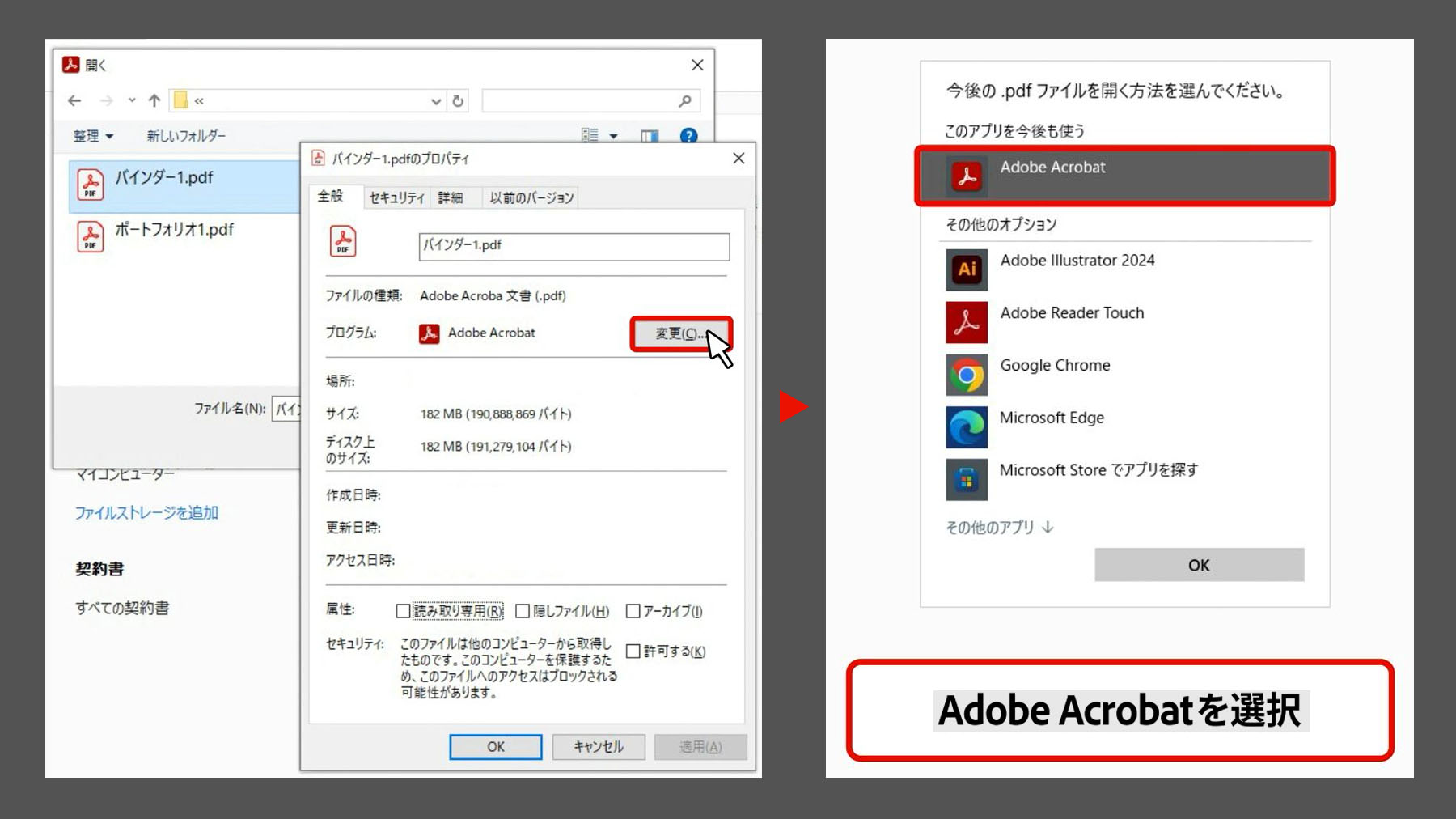Select the バインダー1.pdf file
Screen dimensions: 1456x819
tap(184, 185)
